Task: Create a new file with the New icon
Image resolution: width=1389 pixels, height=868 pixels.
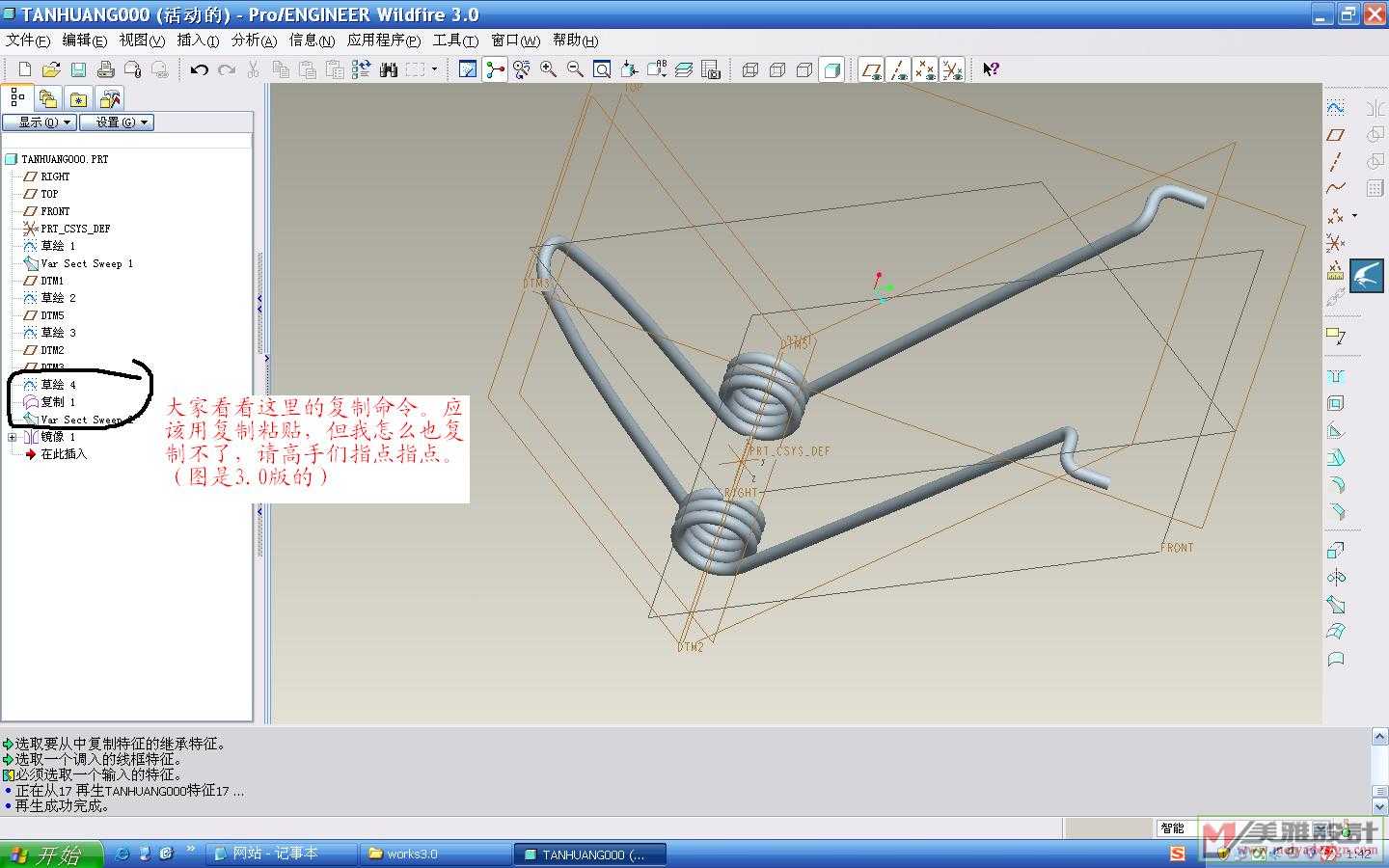Action: 25,69
